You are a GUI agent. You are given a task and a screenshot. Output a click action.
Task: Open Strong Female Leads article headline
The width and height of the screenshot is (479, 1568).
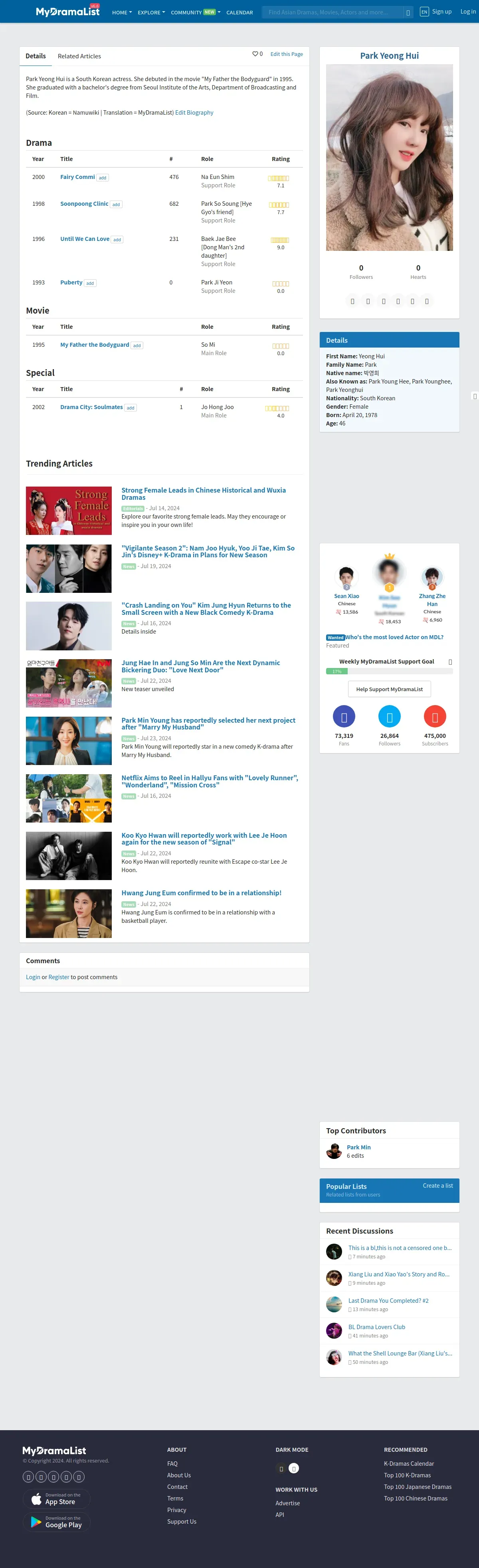point(204,494)
